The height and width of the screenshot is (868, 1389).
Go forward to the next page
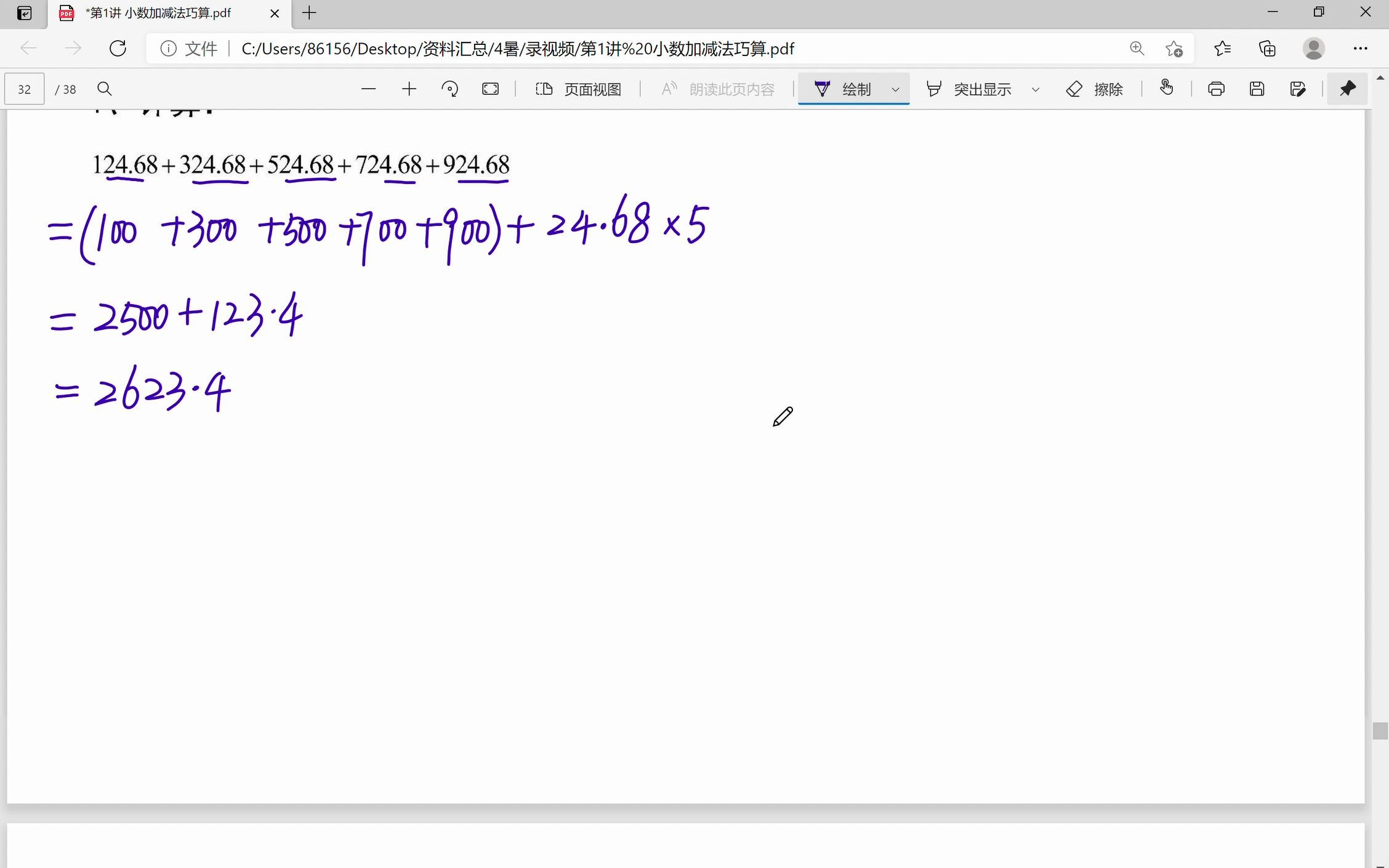pos(73,49)
